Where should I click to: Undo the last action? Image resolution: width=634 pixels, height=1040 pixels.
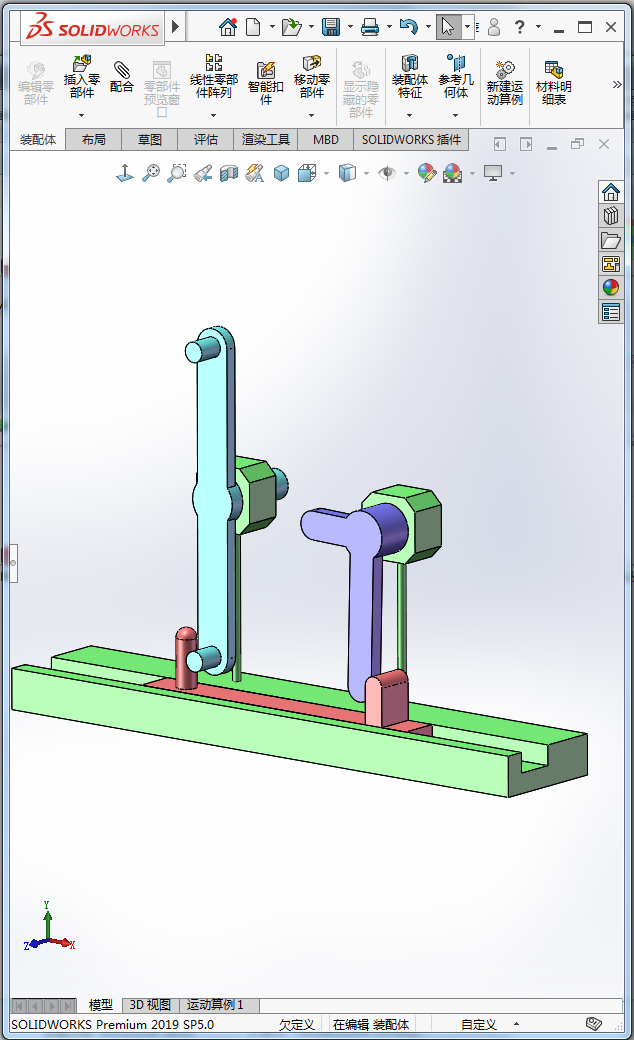(409, 27)
